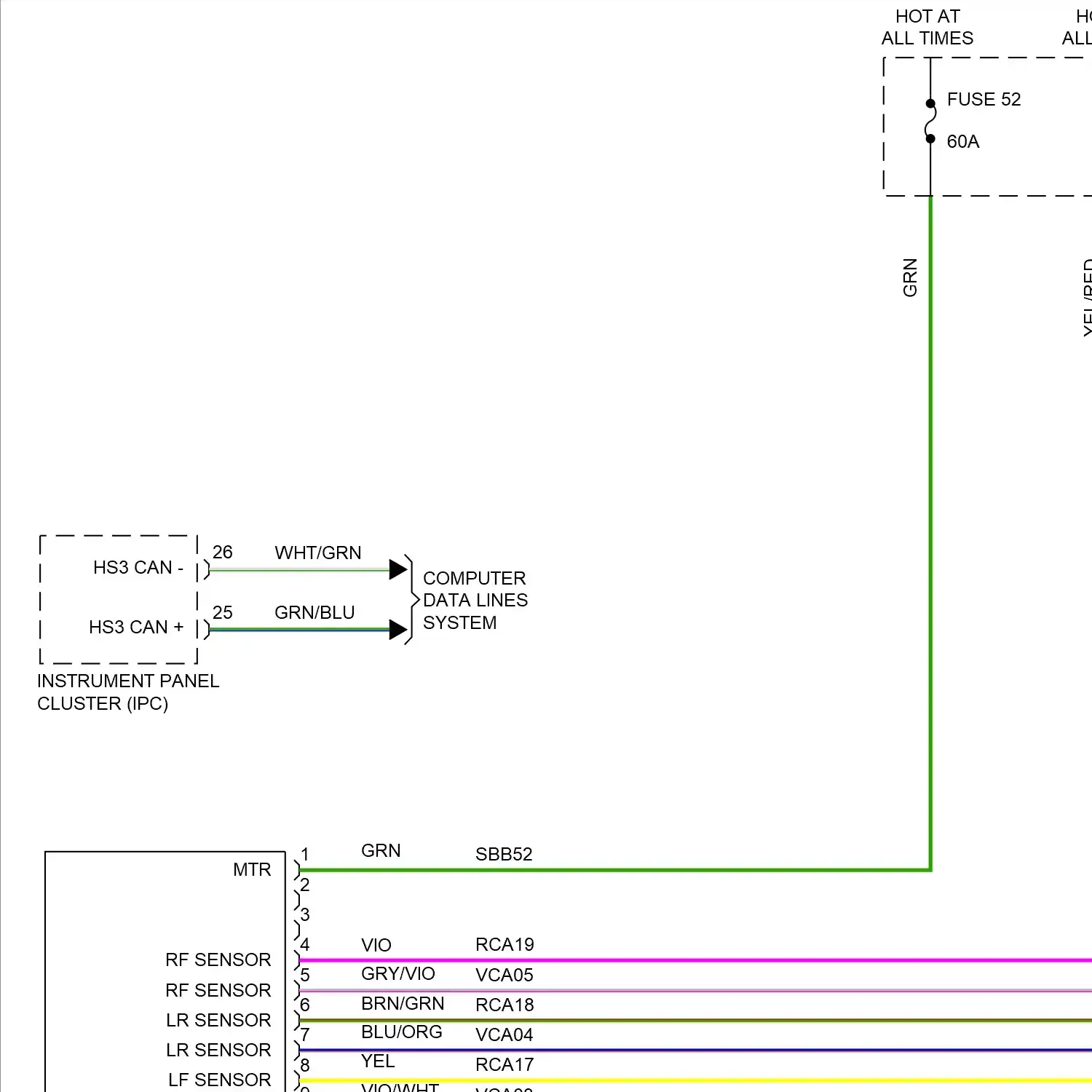Click the fuse symbol between FUSE 52 dots

pos(930,121)
